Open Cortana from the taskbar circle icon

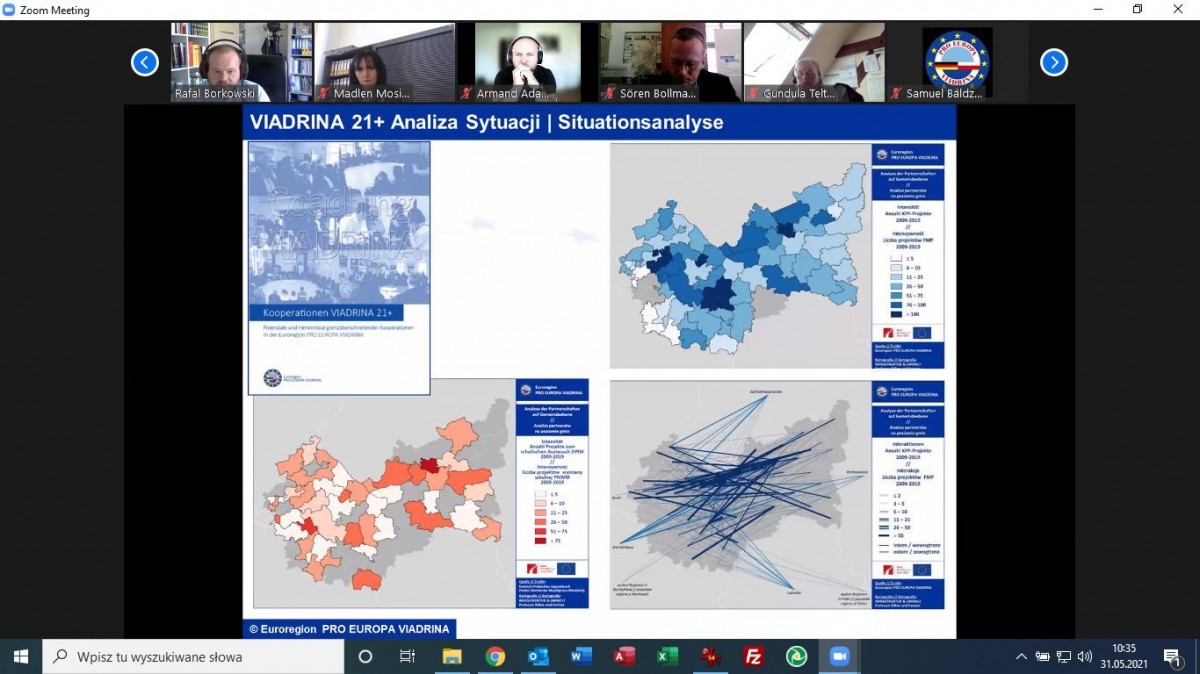[x=365, y=657]
